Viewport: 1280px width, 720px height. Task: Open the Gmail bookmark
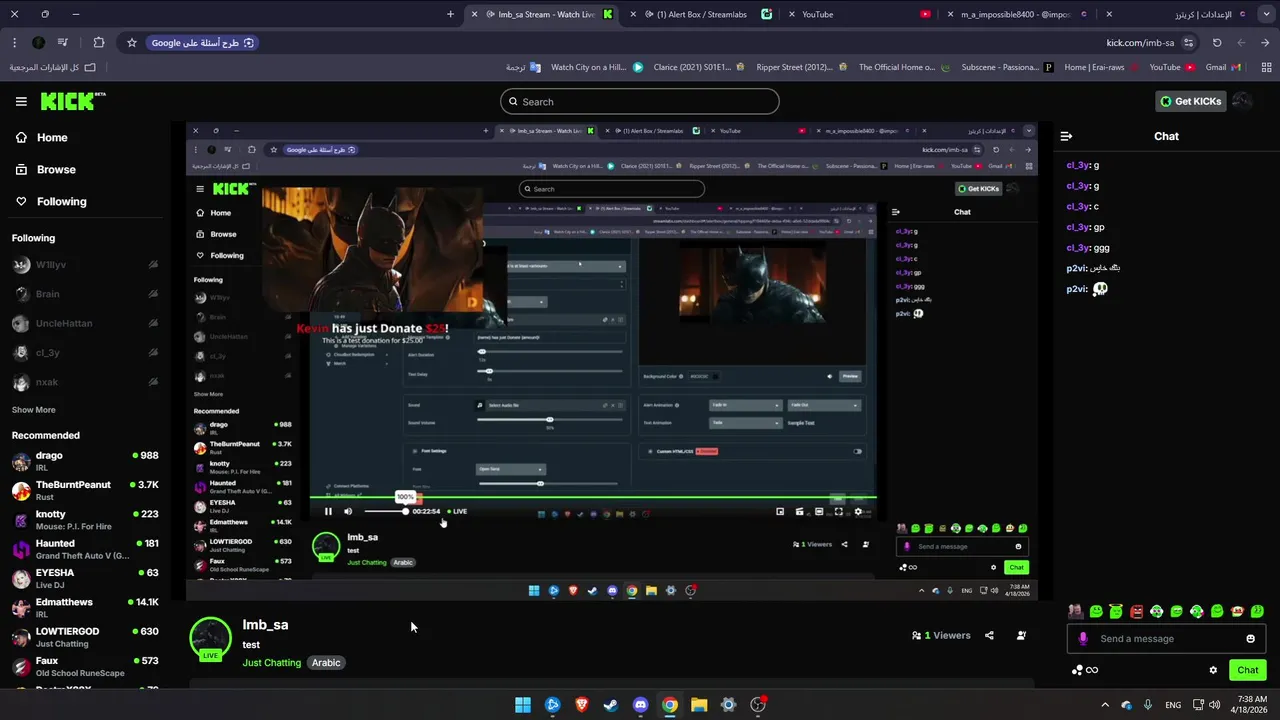tap(1223, 67)
